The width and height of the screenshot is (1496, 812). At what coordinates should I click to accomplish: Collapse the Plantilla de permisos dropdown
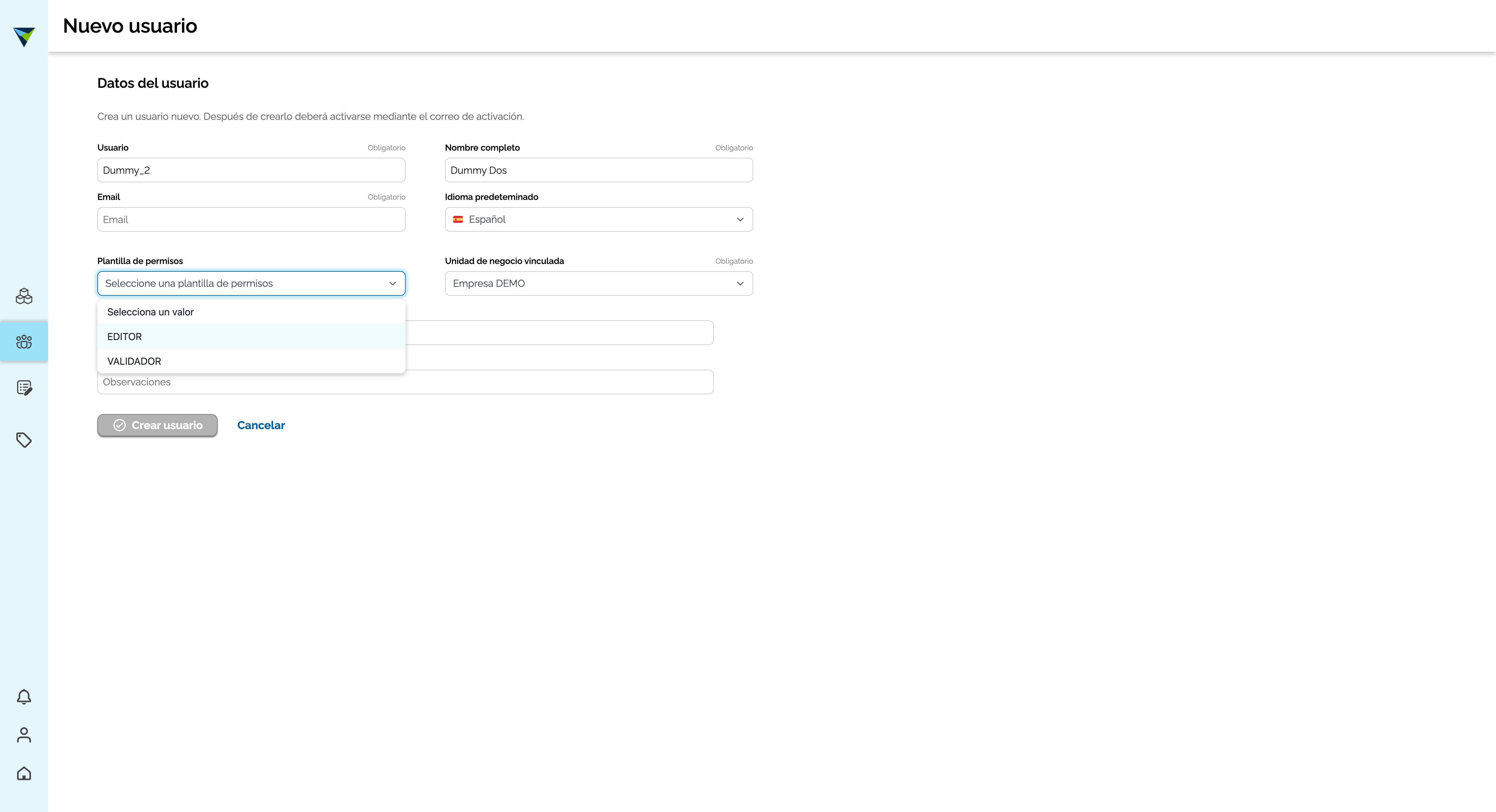(251, 283)
